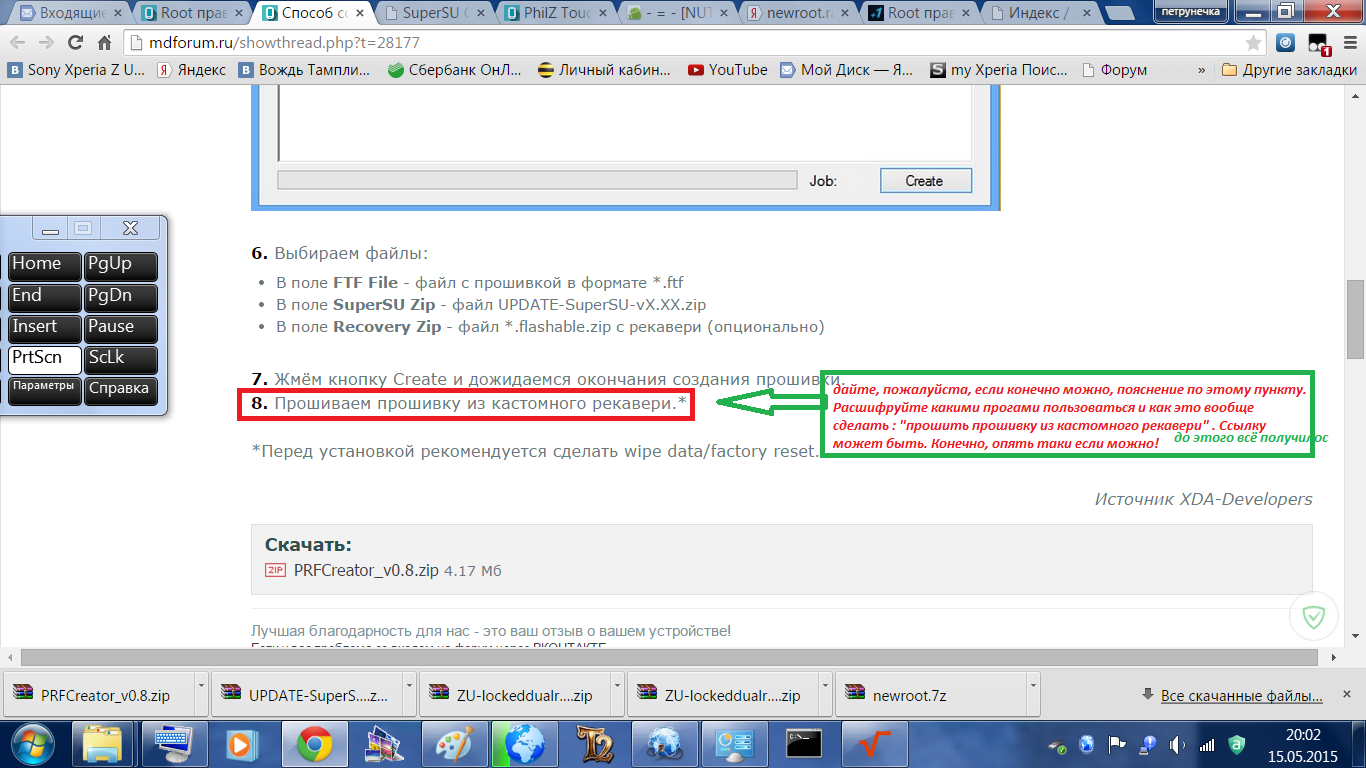Viewport: 1366px width, 768px height.
Task: Click the Pause key on keypad panel
Action: click(x=120, y=328)
